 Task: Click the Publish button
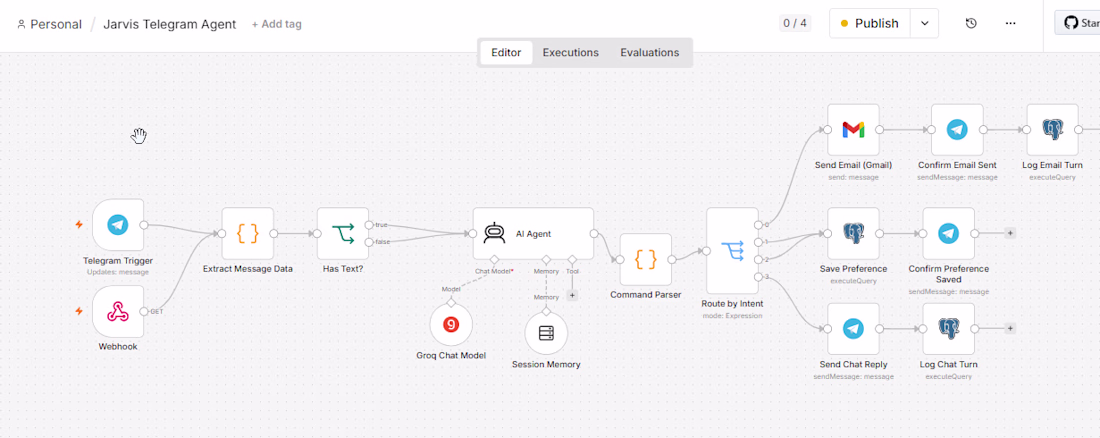pos(870,23)
